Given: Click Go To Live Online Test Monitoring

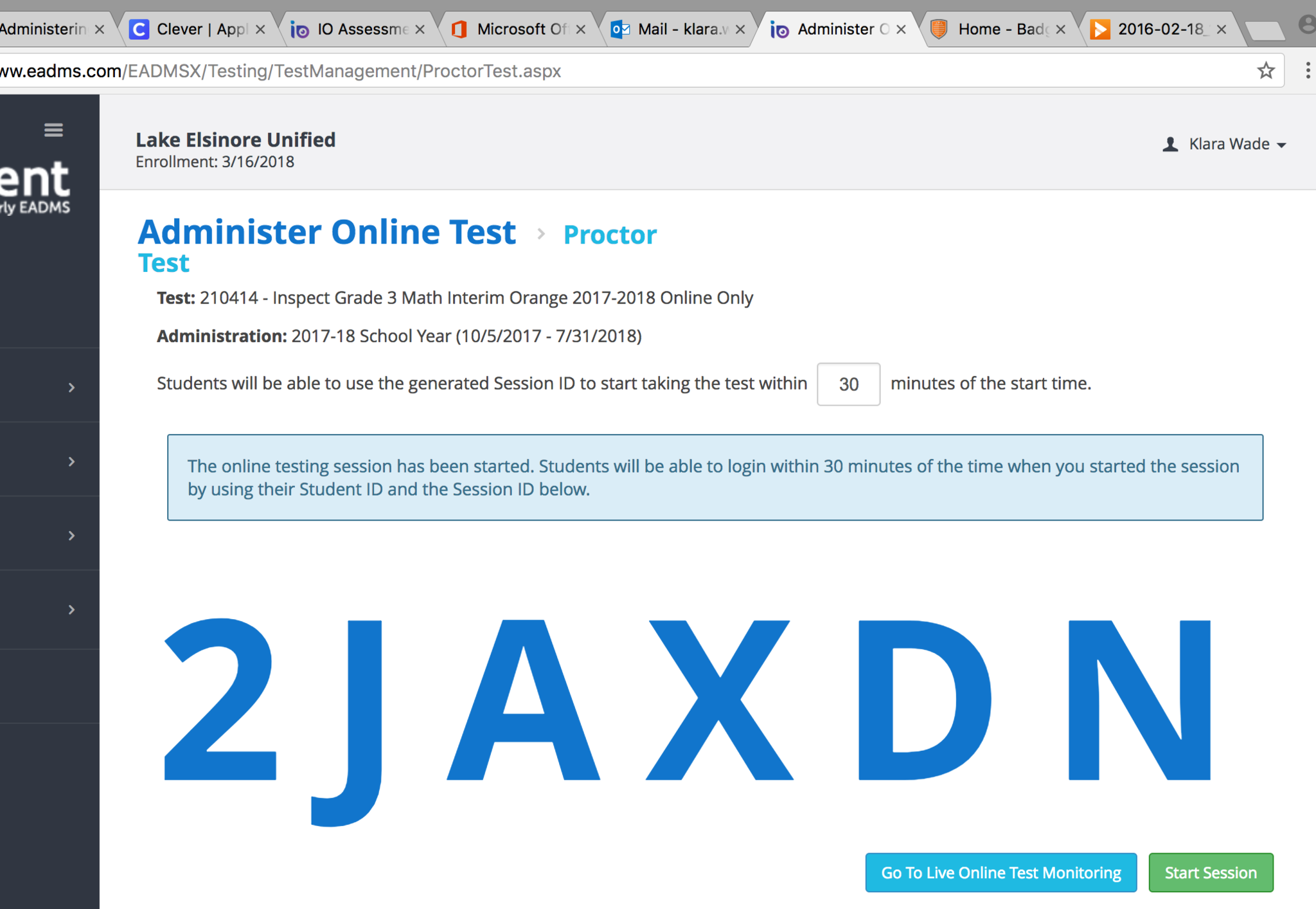Looking at the screenshot, I should [1000, 872].
